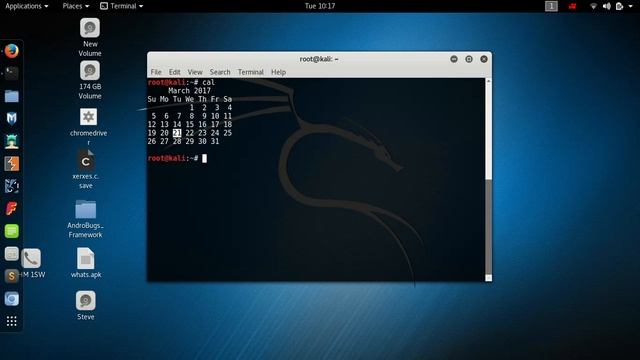Minimize the terminal window
The image size is (640, 360).
(454, 59)
